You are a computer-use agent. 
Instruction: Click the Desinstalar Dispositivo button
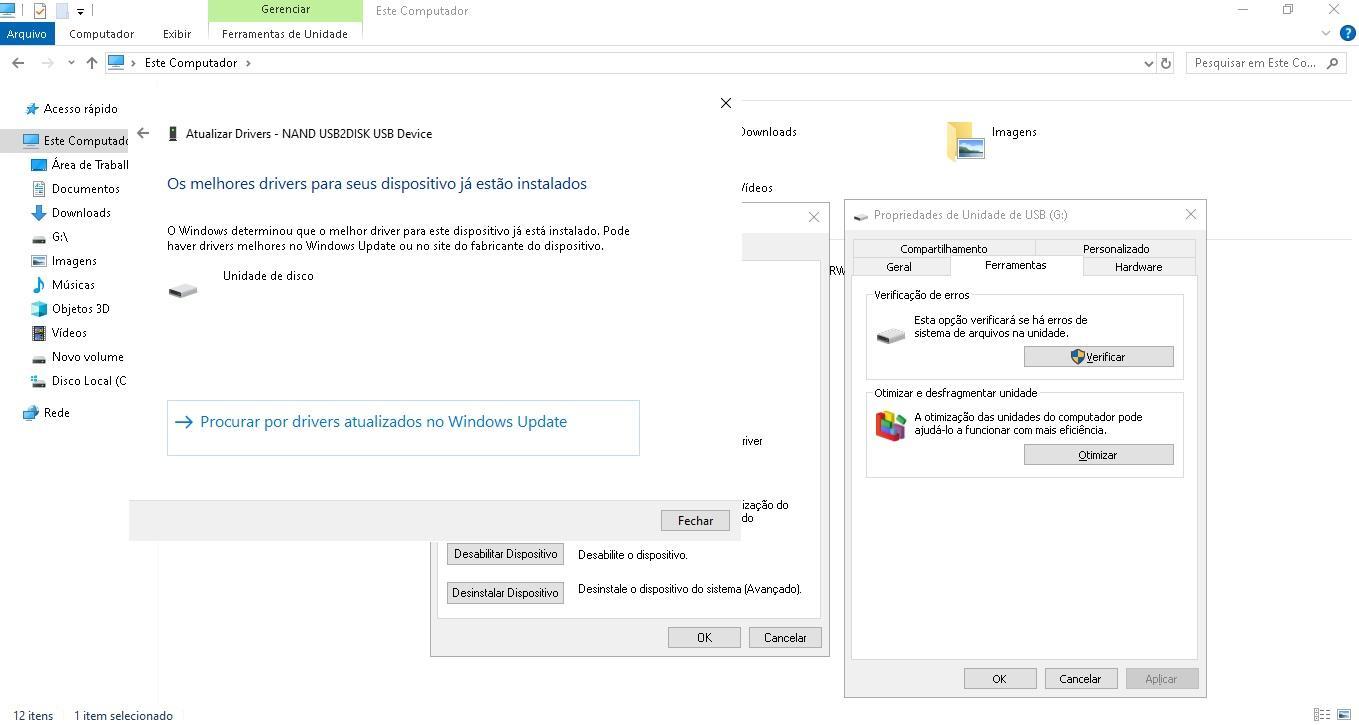[x=505, y=593]
